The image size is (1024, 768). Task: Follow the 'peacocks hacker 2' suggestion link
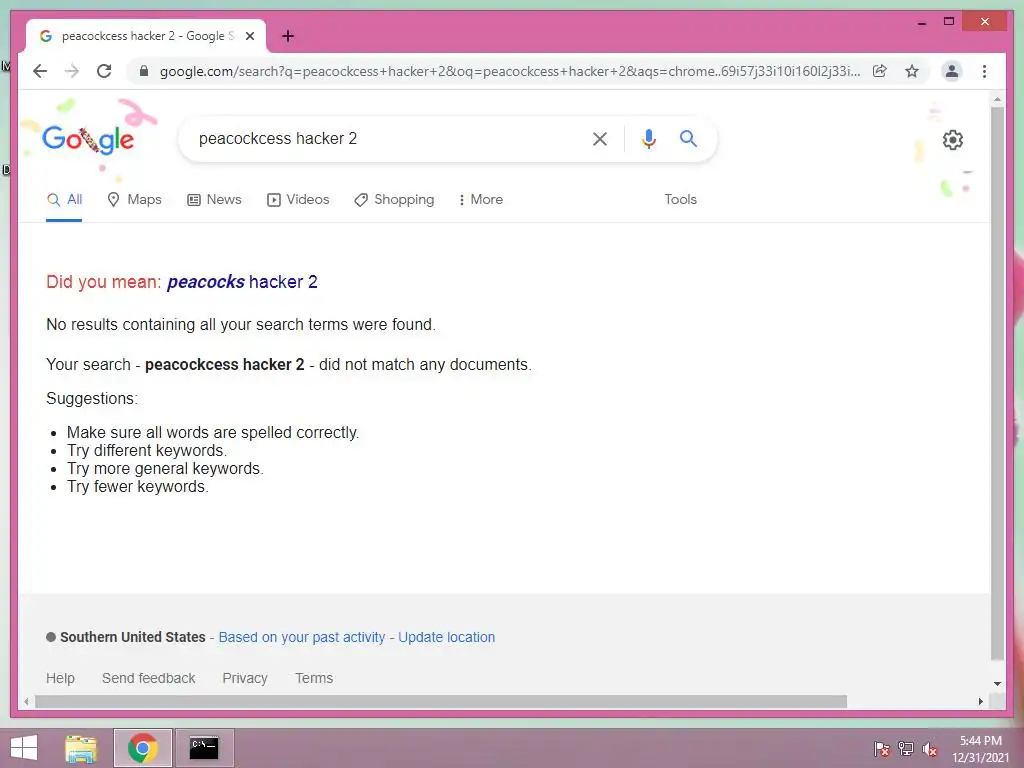point(242,282)
